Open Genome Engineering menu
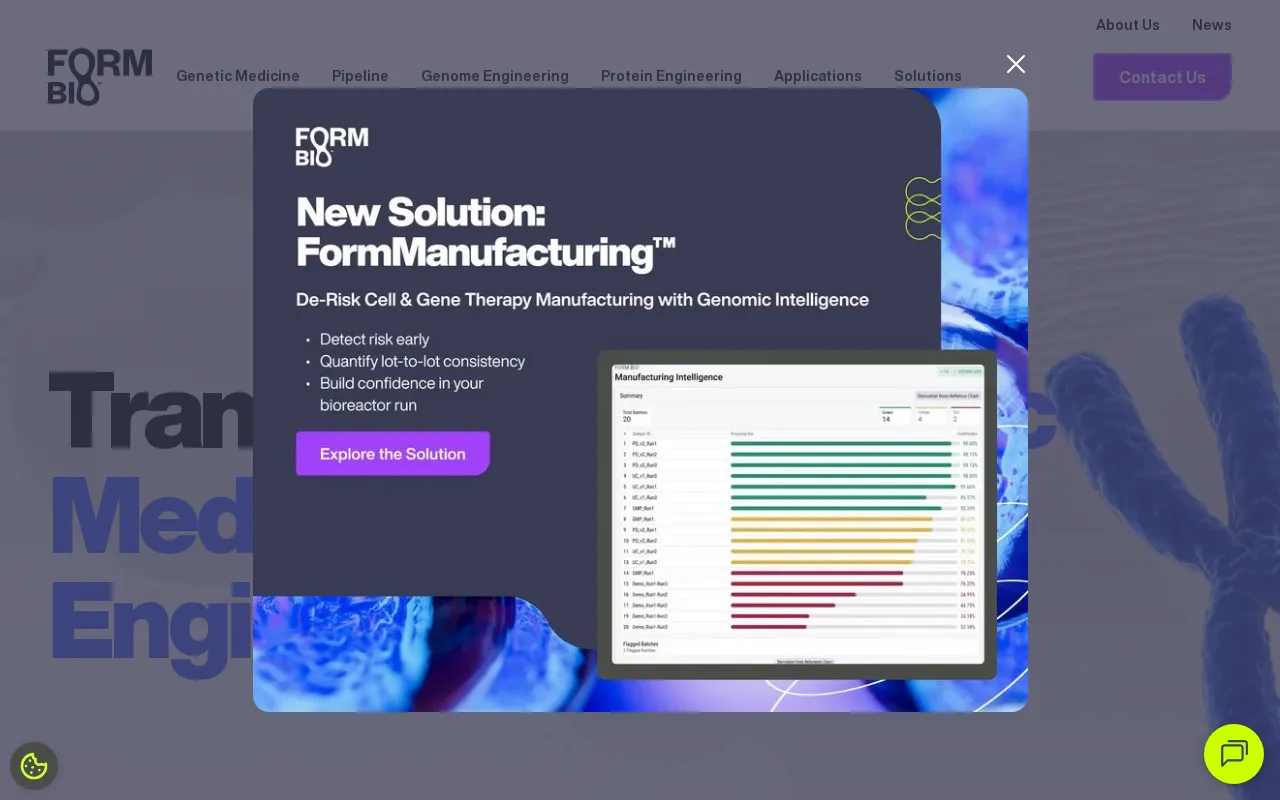Viewport: 1280px width, 800px height. click(495, 76)
